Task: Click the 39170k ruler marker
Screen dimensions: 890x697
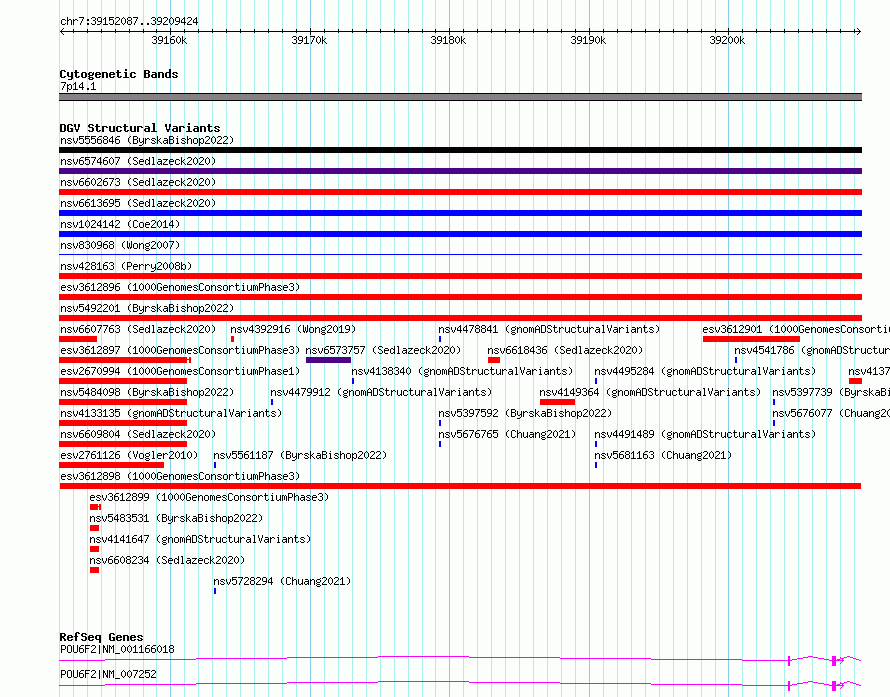Action: (309, 40)
